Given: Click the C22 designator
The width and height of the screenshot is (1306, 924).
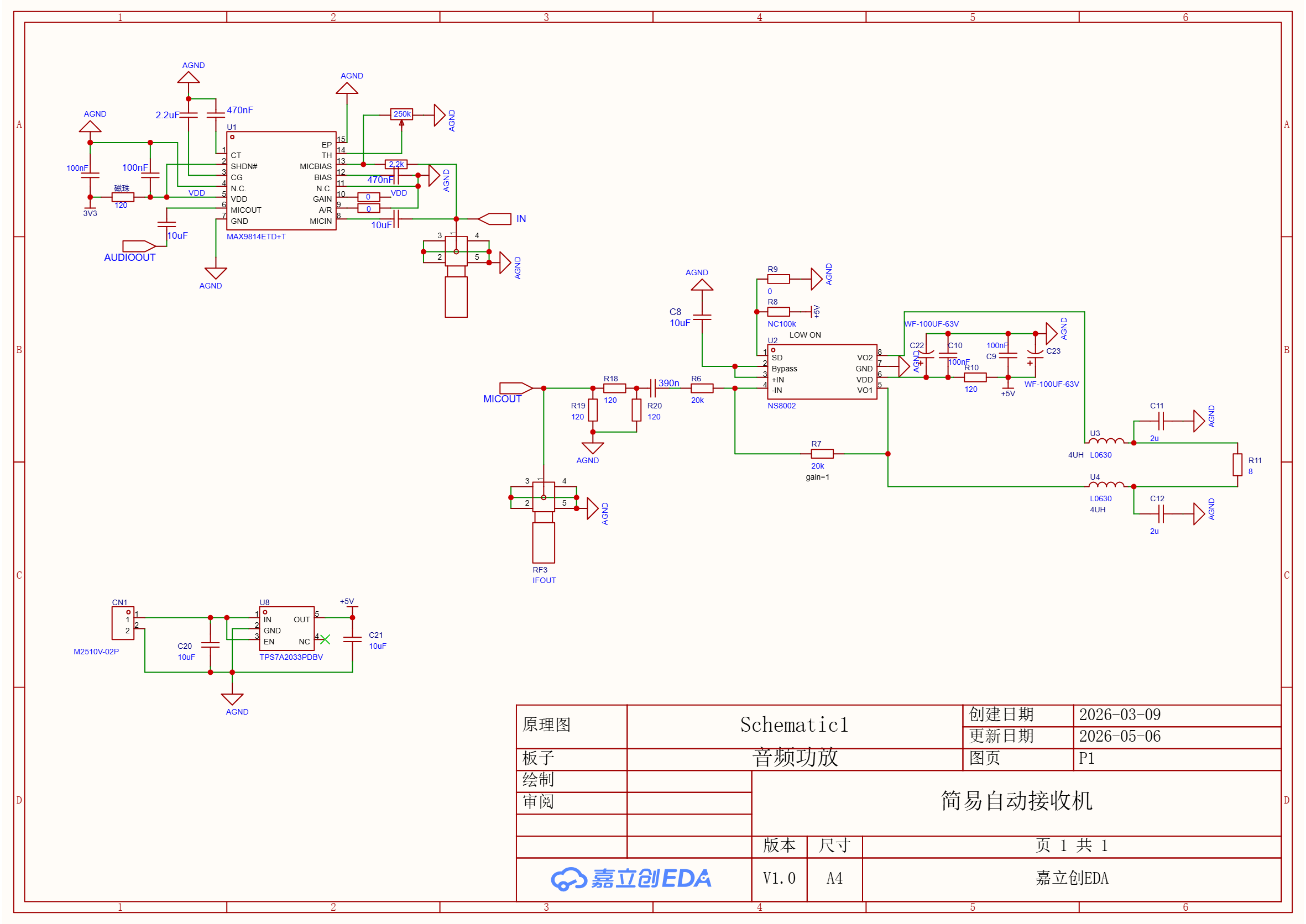Looking at the screenshot, I should pos(917,345).
